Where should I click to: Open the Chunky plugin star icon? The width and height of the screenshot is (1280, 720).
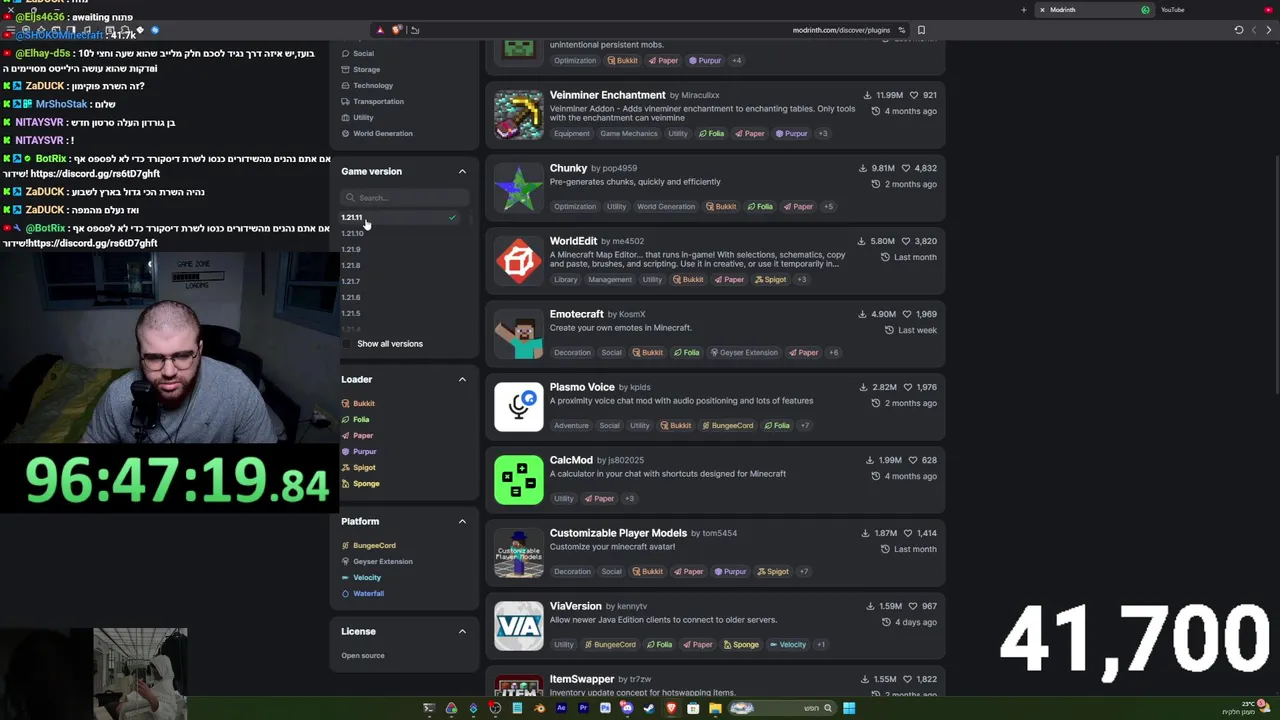click(518, 187)
